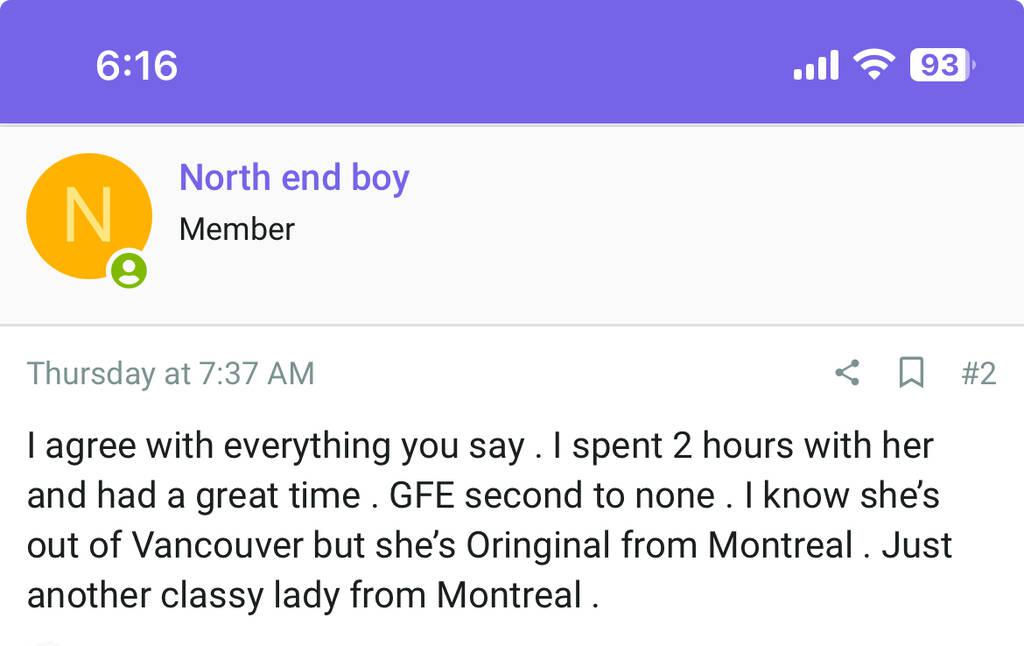Open North end boy's profile link
Image resolution: width=1024 pixels, height=646 pixels.
294,178
